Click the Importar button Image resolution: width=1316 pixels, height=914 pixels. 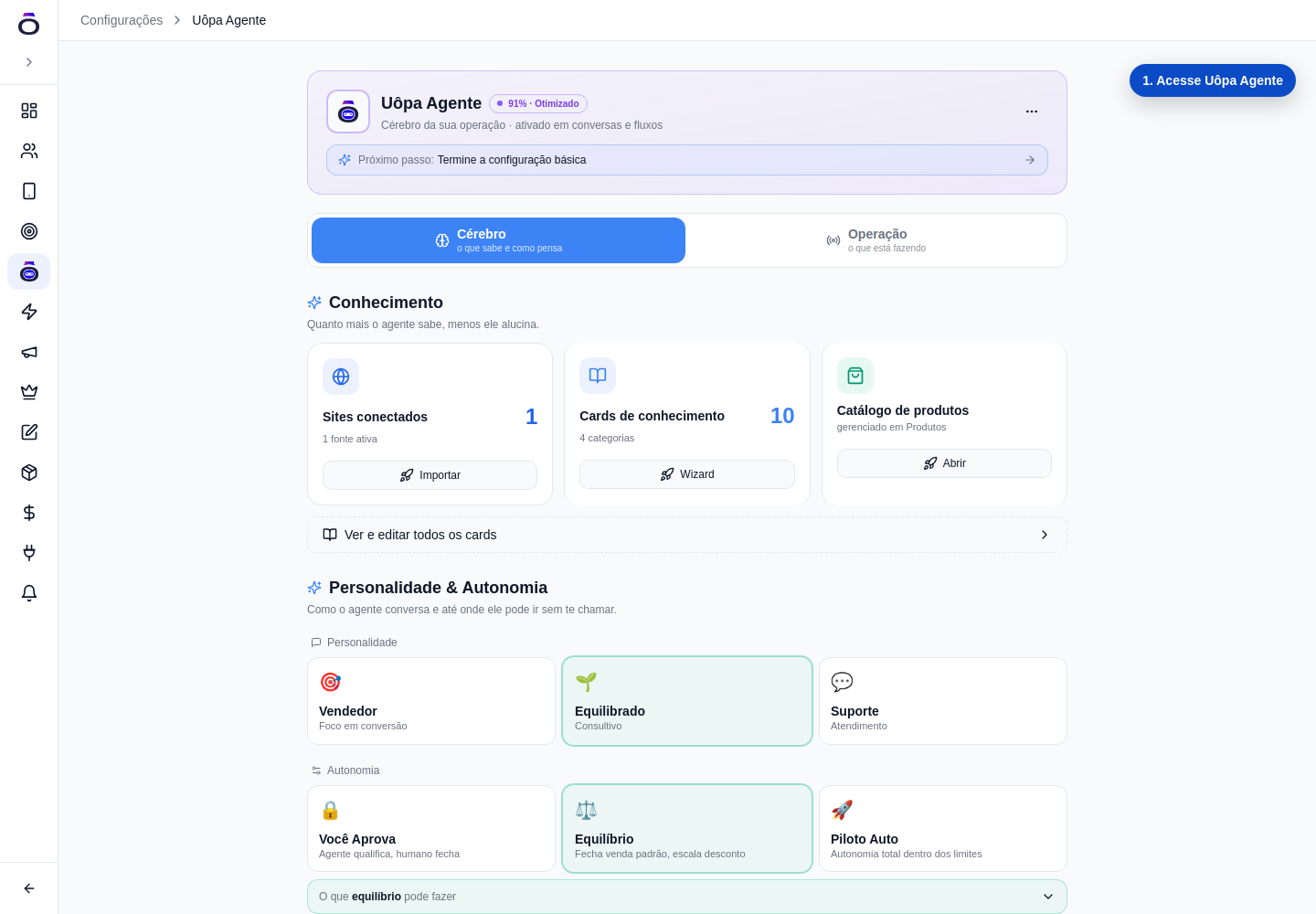430,475
